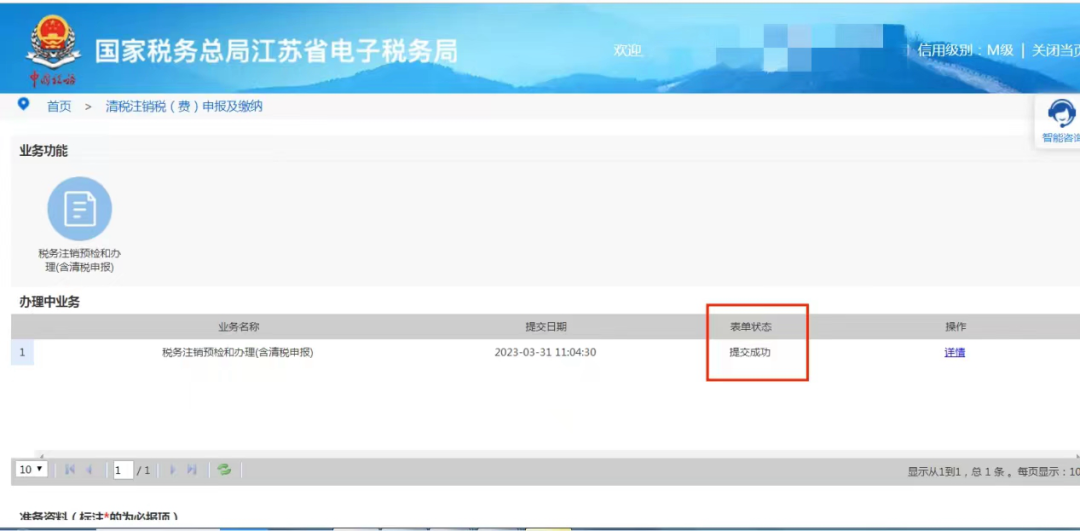Open 详情 link for the submitted record
This screenshot has width=1080, height=531.
(954, 353)
